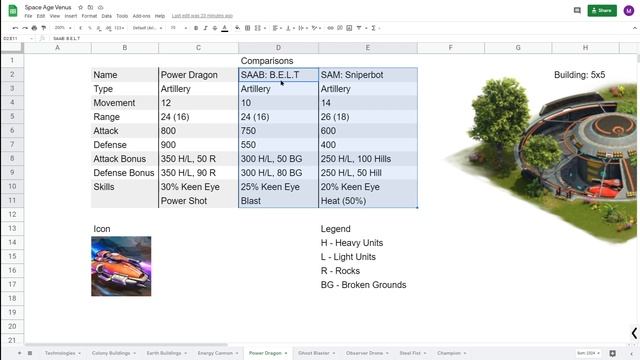The height and width of the screenshot is (360, 640).
Task: Star the Space Age Venus document
Action: coord(80,7)
